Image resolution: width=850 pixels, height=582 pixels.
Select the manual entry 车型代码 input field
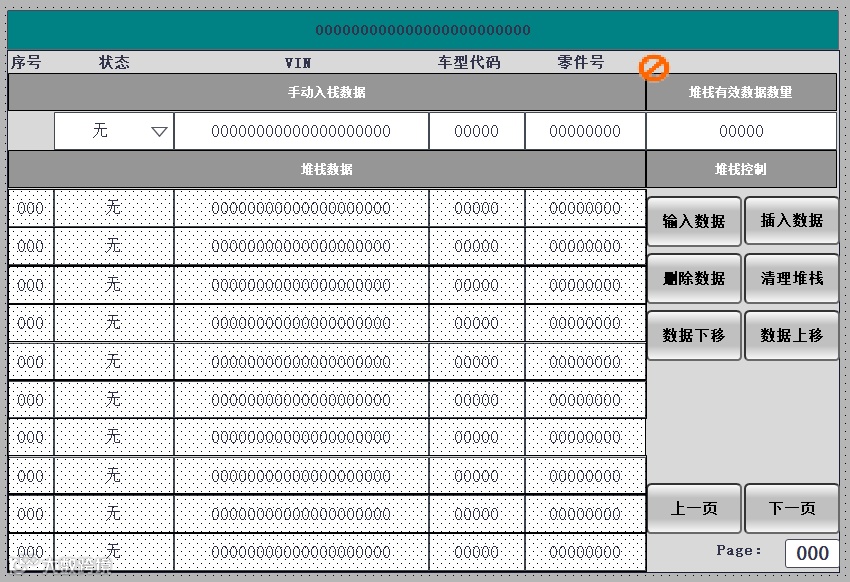(x=476, y=131)
